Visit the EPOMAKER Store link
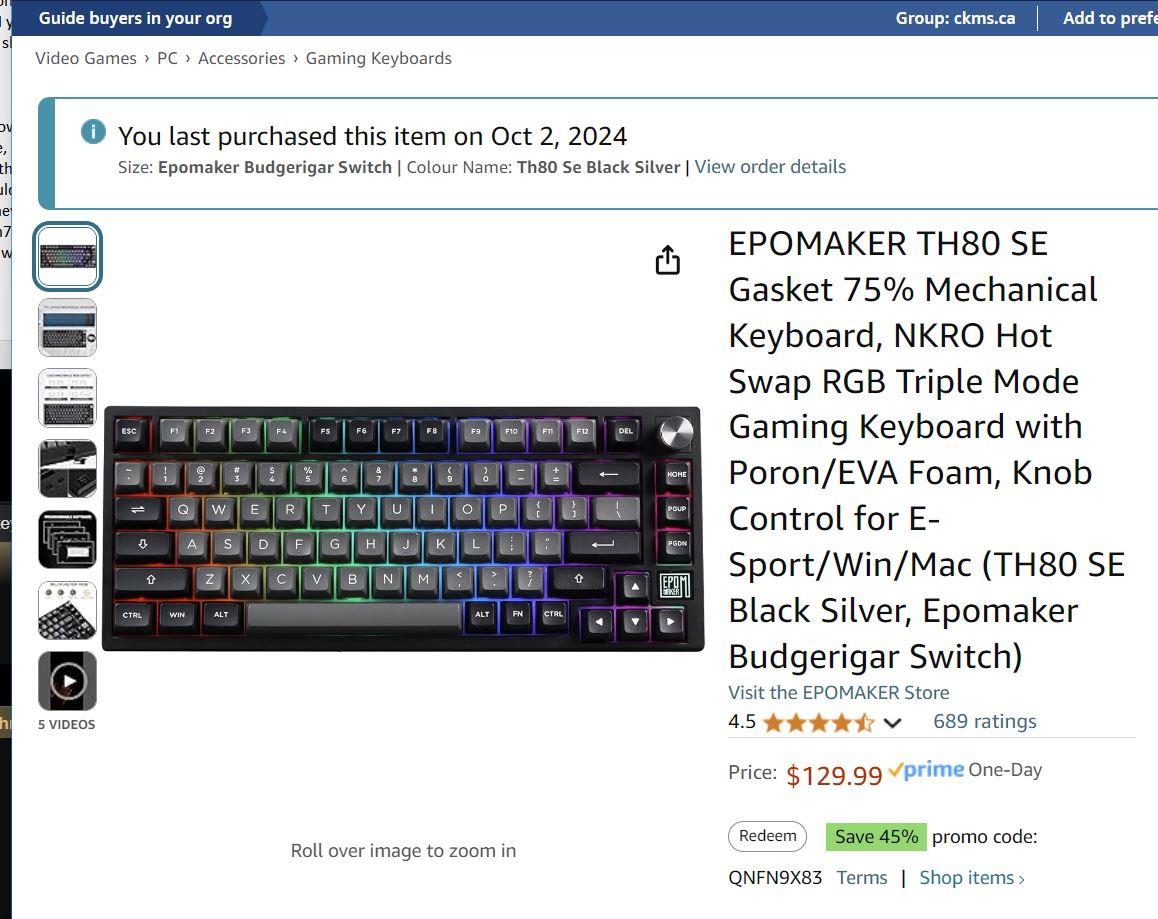This screenshot has height=919, width=1158. 838,692
